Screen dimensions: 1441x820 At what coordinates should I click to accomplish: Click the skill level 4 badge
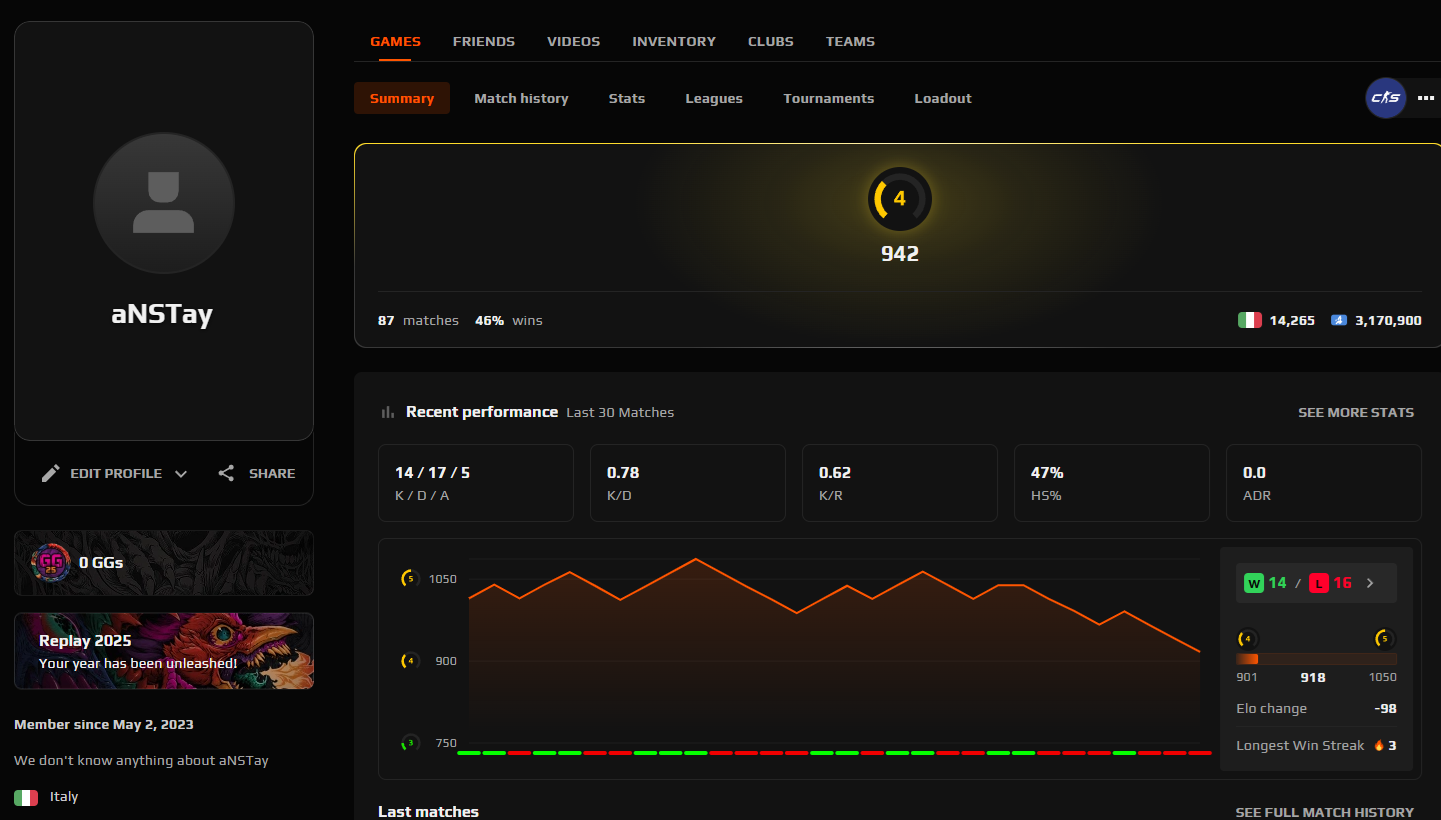(x=899, y=198)
